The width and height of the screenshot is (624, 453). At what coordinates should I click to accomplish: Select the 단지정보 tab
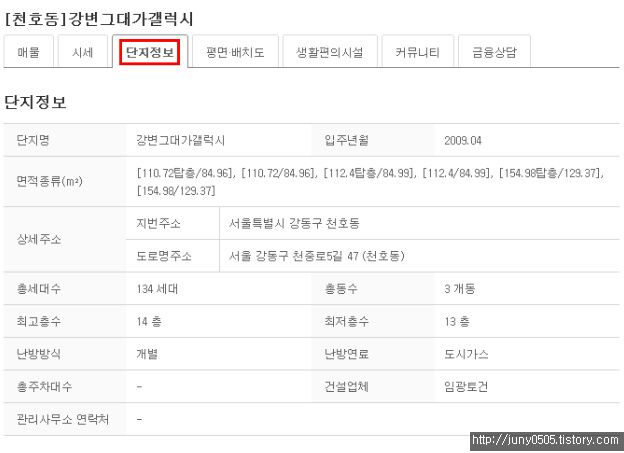(150, 52)
